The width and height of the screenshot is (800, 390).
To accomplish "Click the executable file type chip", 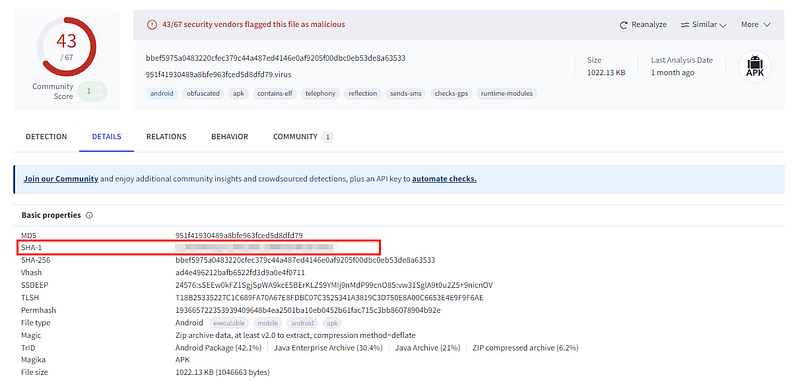I will [229, 323].
